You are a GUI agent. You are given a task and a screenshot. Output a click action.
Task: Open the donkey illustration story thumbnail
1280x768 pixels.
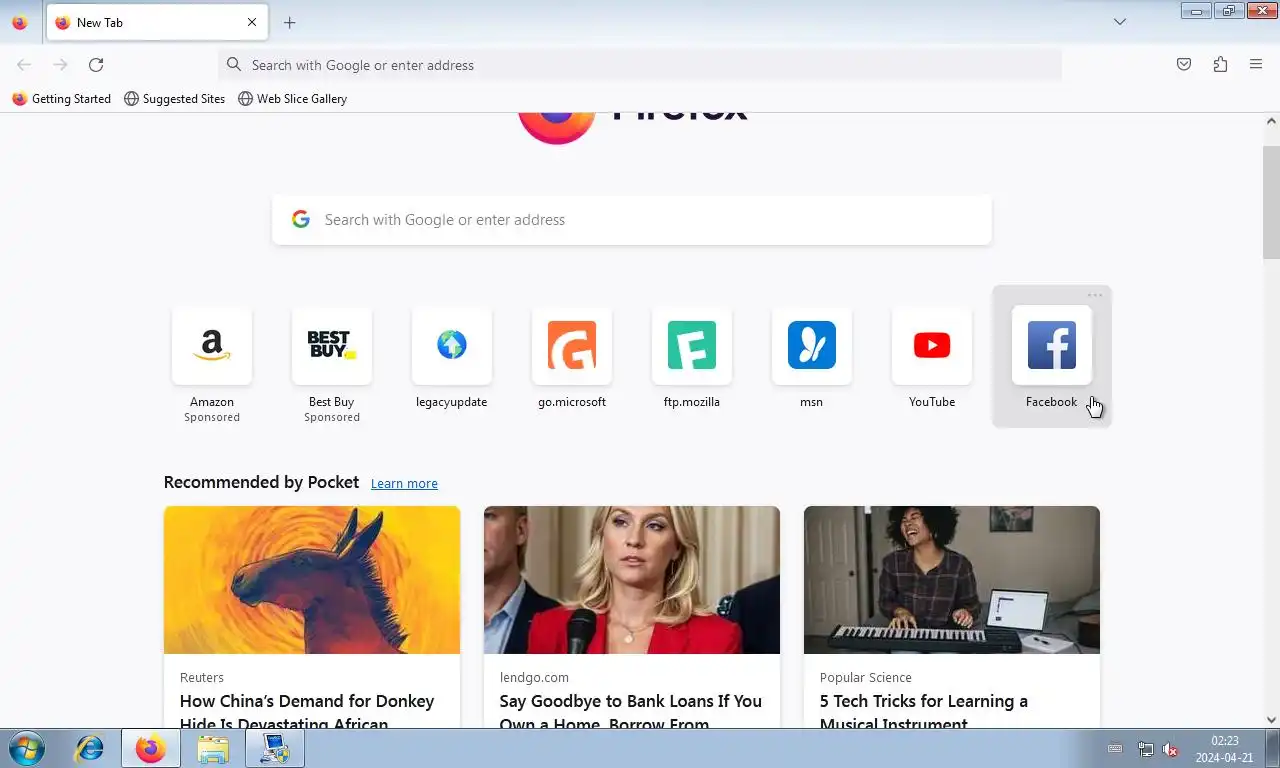coord(312,580)
